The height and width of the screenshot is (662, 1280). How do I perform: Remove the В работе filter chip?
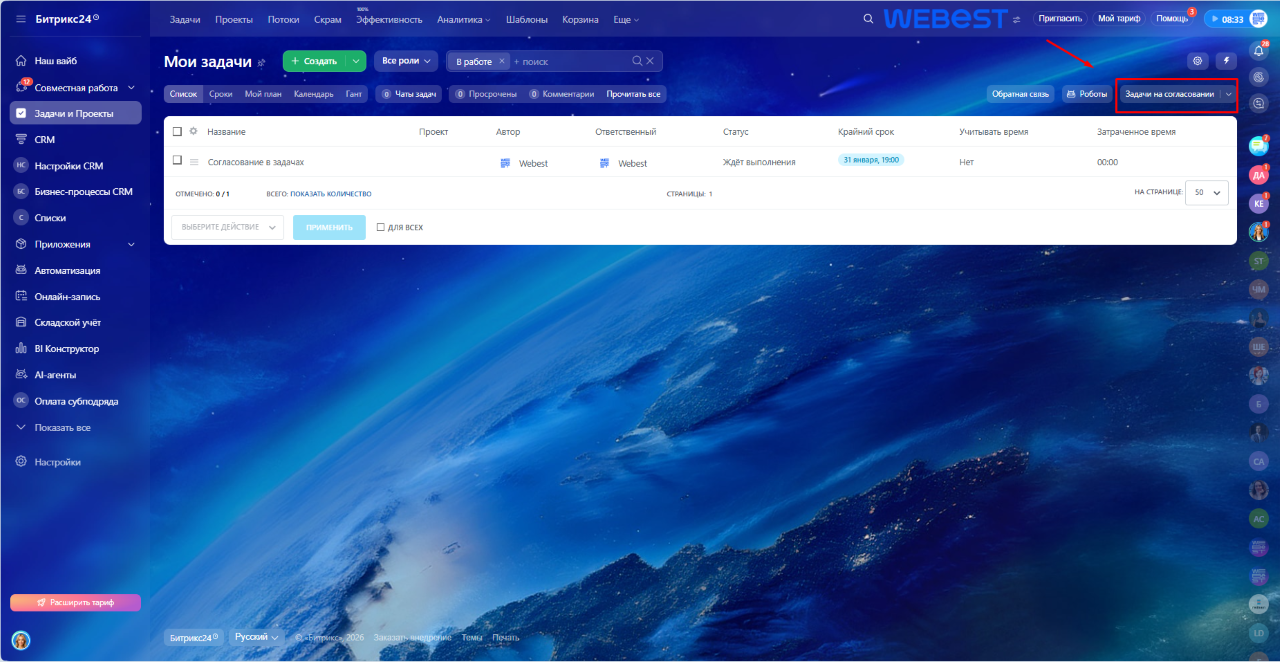(x=502, y=61)
